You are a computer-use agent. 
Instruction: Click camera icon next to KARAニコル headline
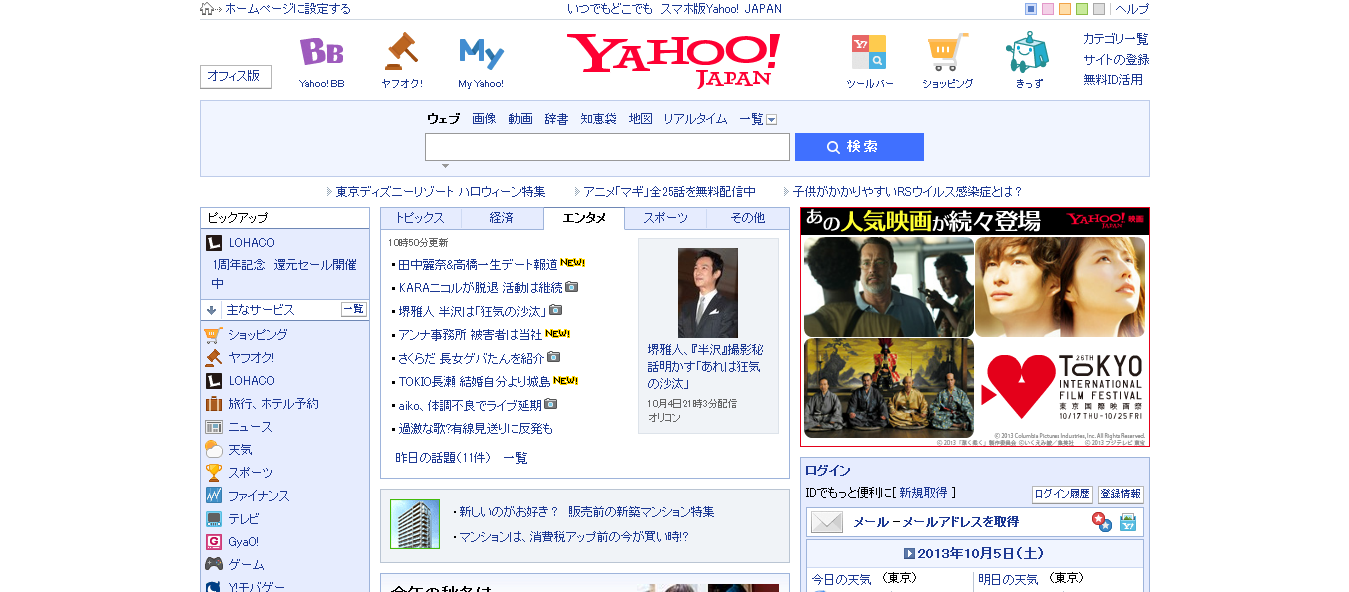(x=572, y=287)
